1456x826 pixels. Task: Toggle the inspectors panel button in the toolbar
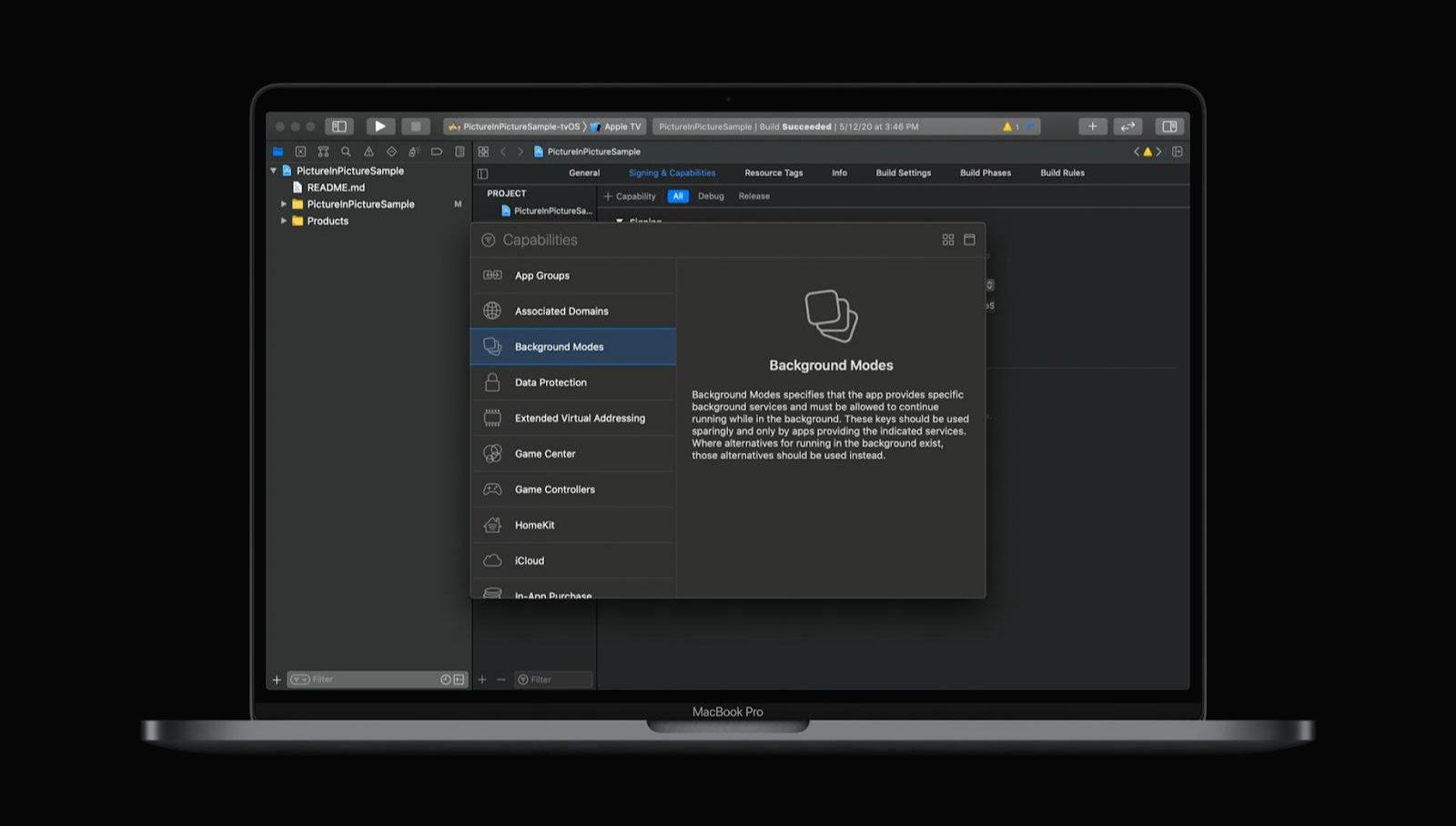coord(1169,126)
